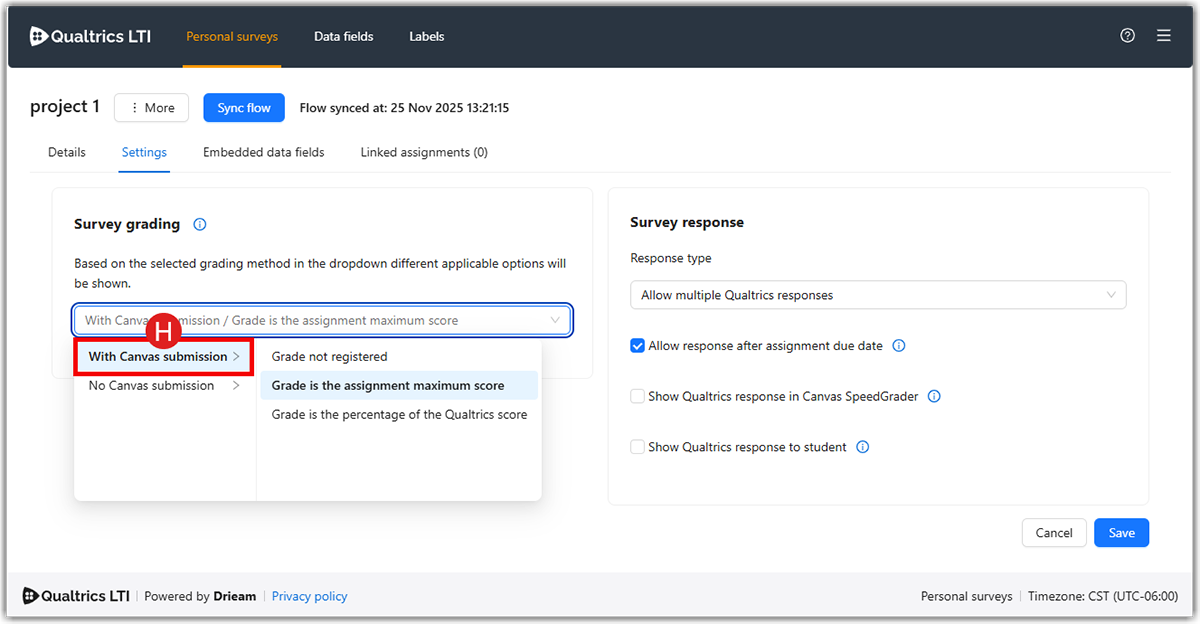The height and width of the screenshot is (624, 1200).
Task: Enable Show Qualtrics response to student
Action: pyautogui.click(x=637, y=447)
